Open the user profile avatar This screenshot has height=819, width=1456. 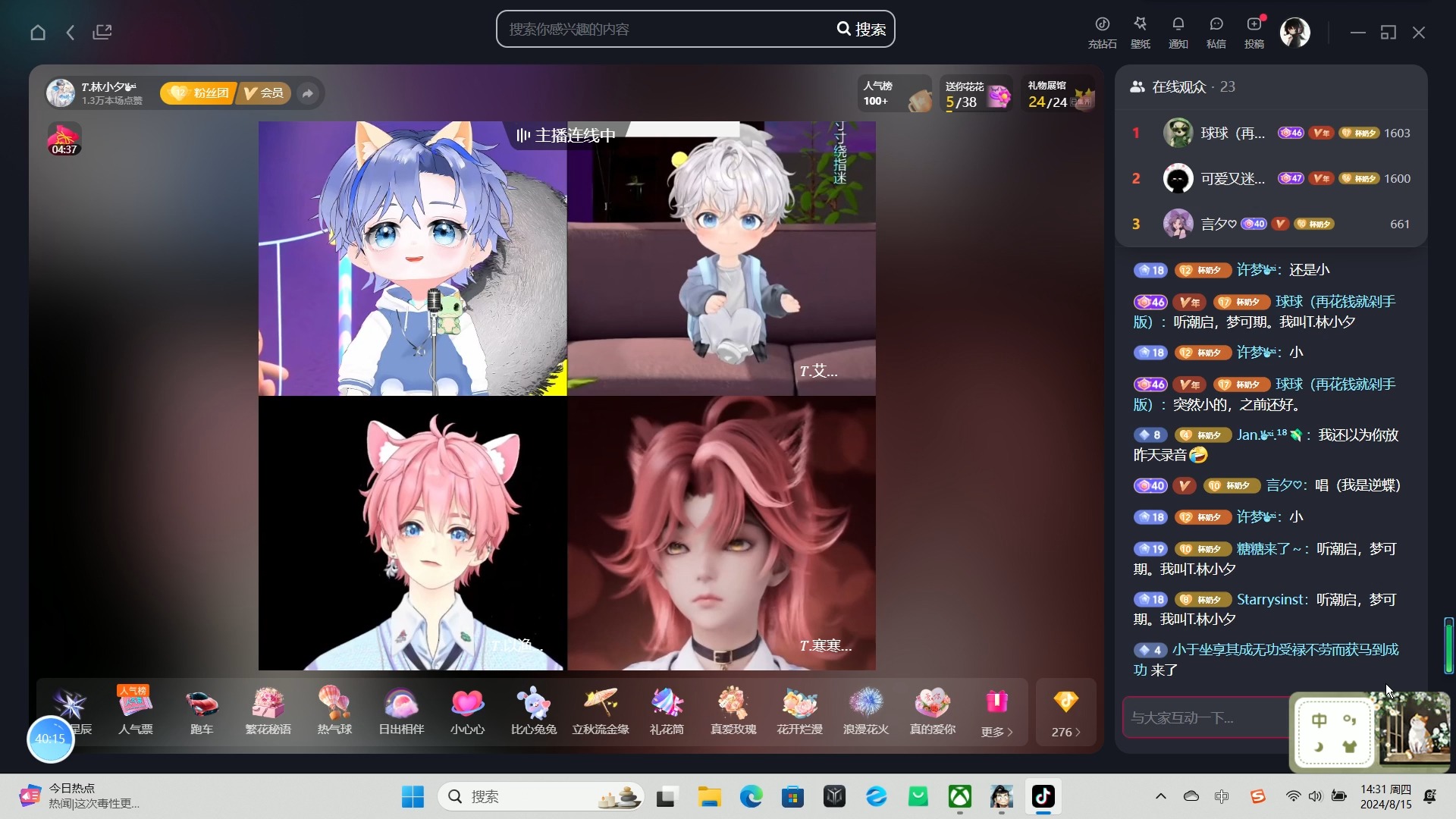pyautogui.click(x=1294, y=33)
